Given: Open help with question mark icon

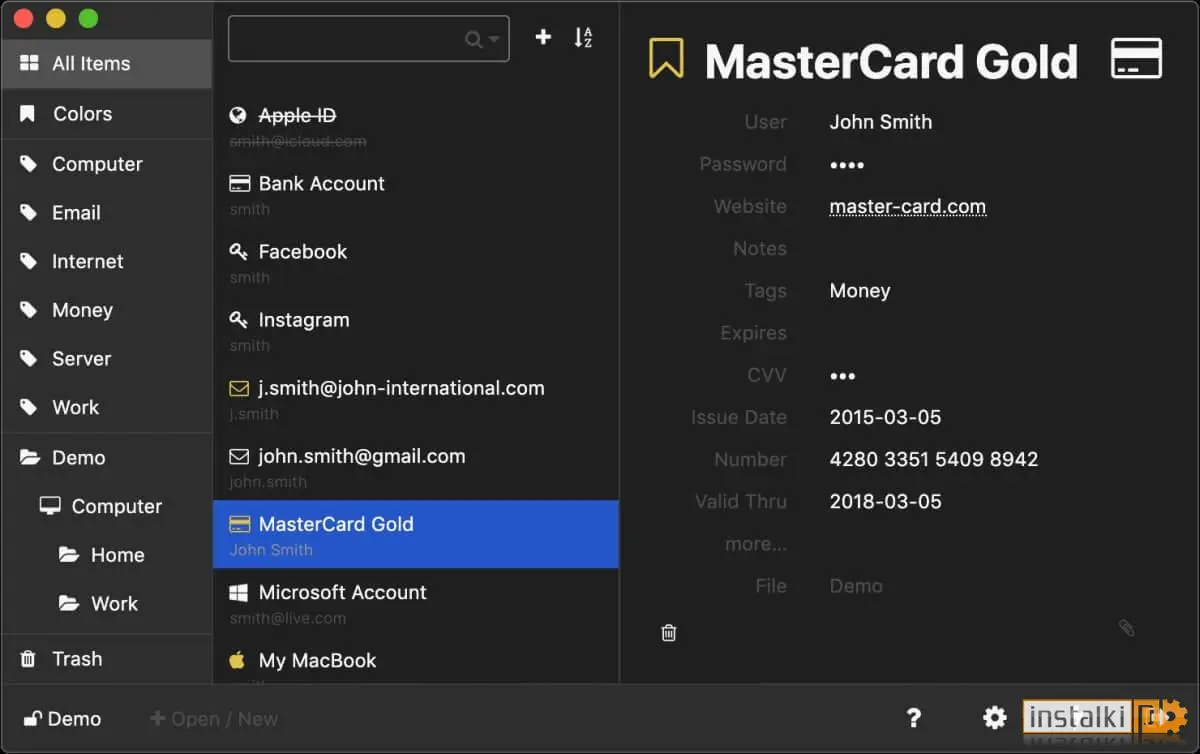Looking at the screenshot, I should 913,717.
